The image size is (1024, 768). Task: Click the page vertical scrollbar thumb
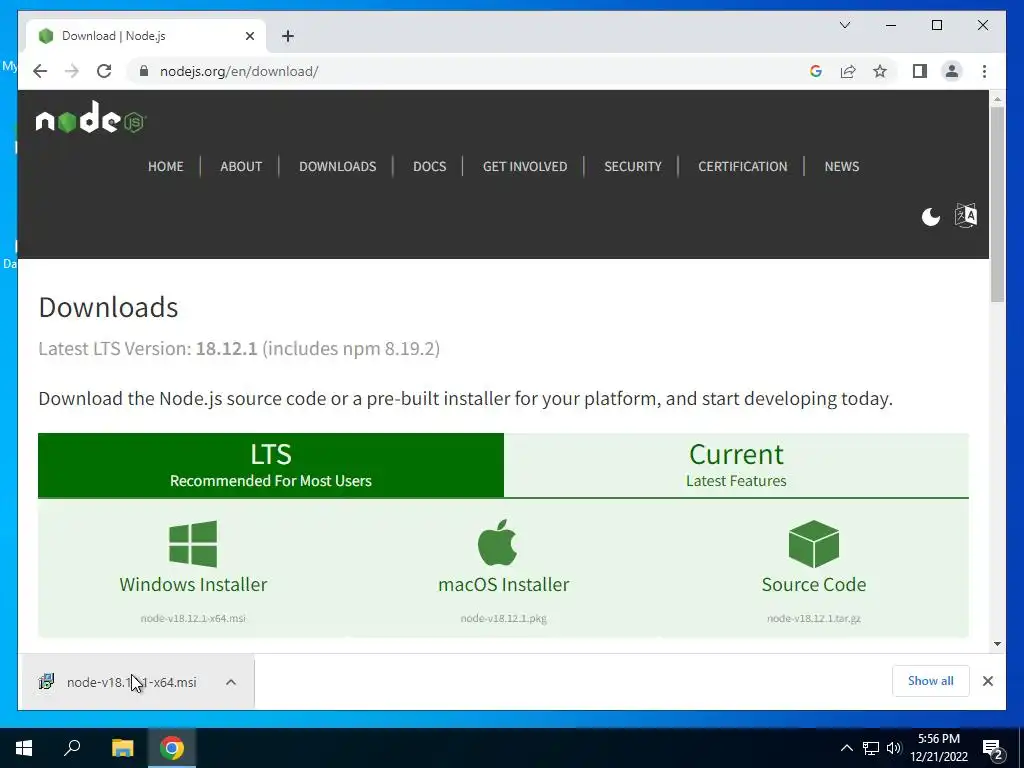point(997,203)
